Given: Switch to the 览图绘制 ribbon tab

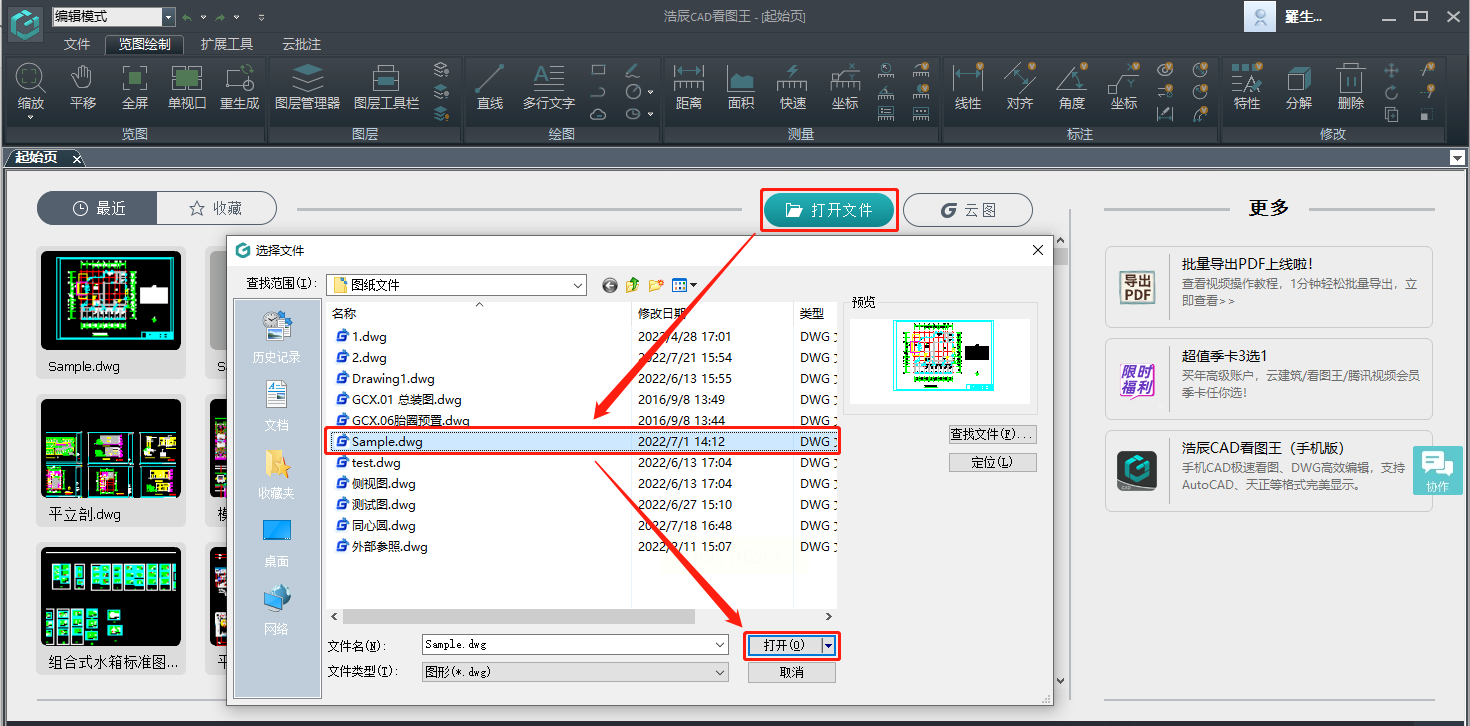Looking at the screenshot, I should coord(145,44).
